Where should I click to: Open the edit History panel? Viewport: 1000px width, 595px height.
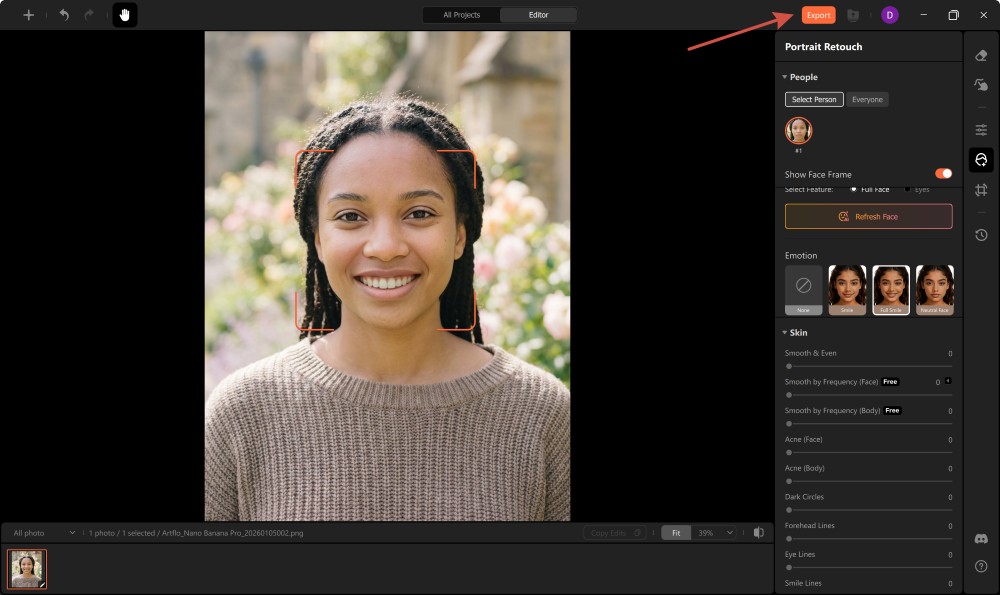[981, 235]
